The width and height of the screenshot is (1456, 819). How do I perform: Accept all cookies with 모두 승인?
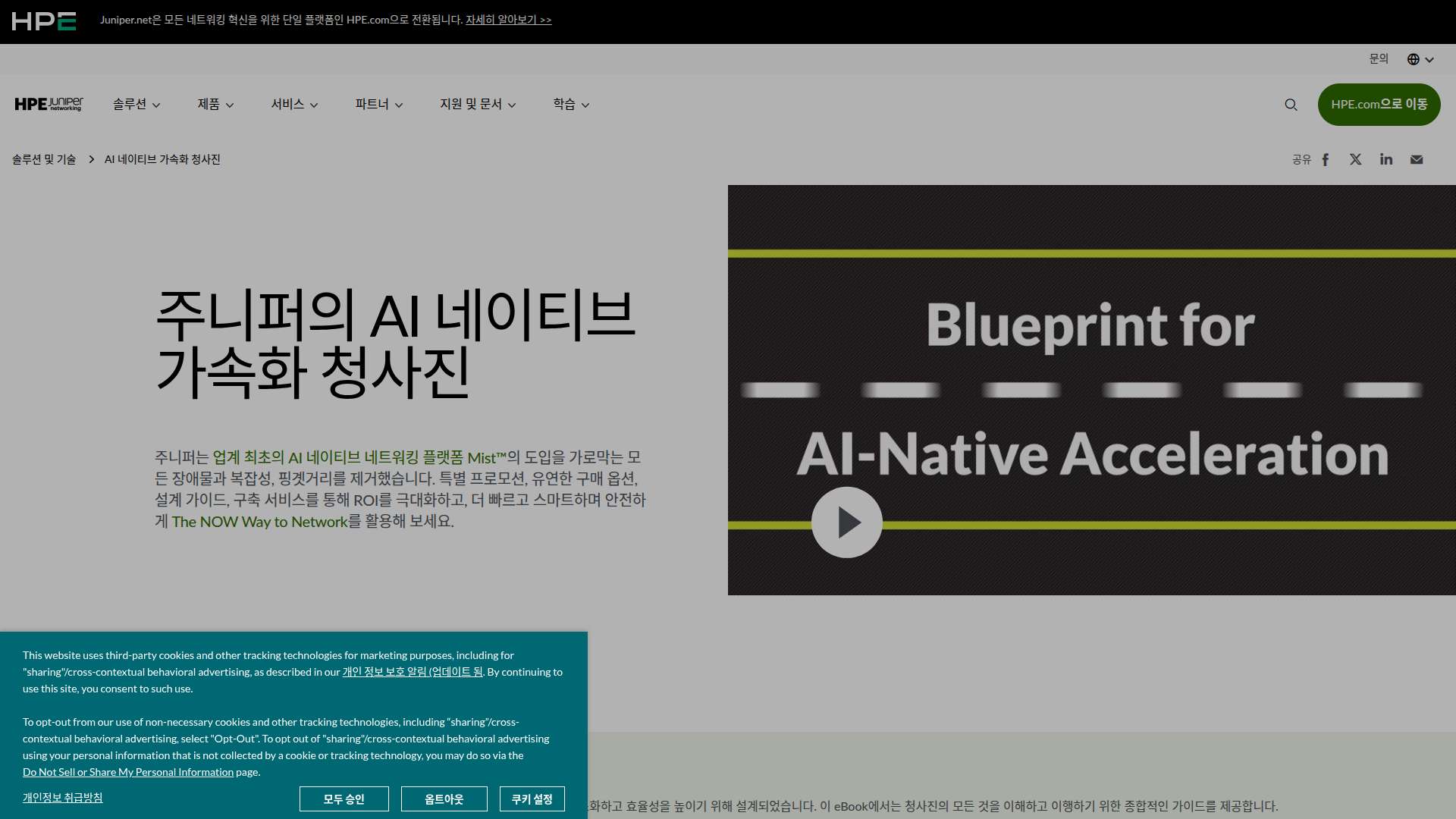click(344, 799)
